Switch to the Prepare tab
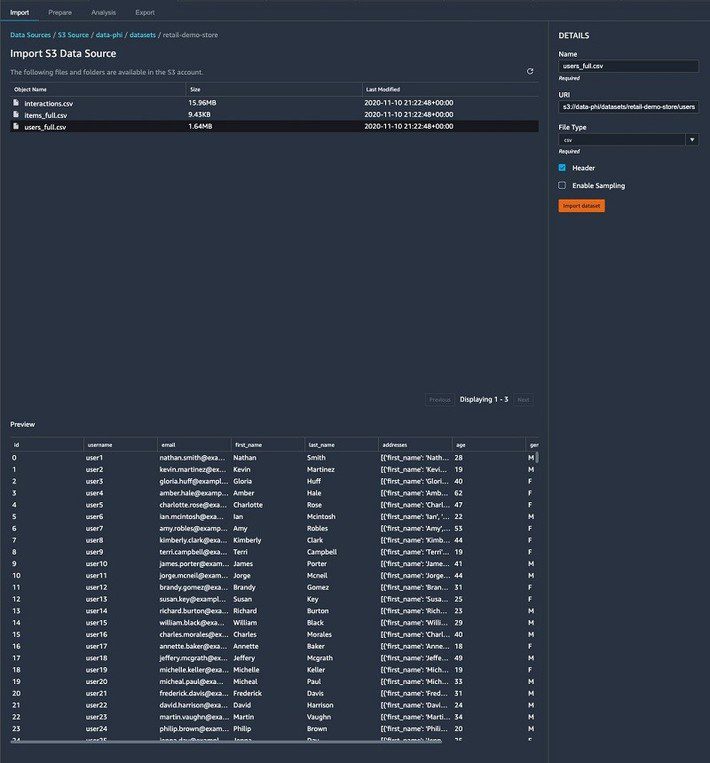710x763 pixels. (x=60, y=12)
